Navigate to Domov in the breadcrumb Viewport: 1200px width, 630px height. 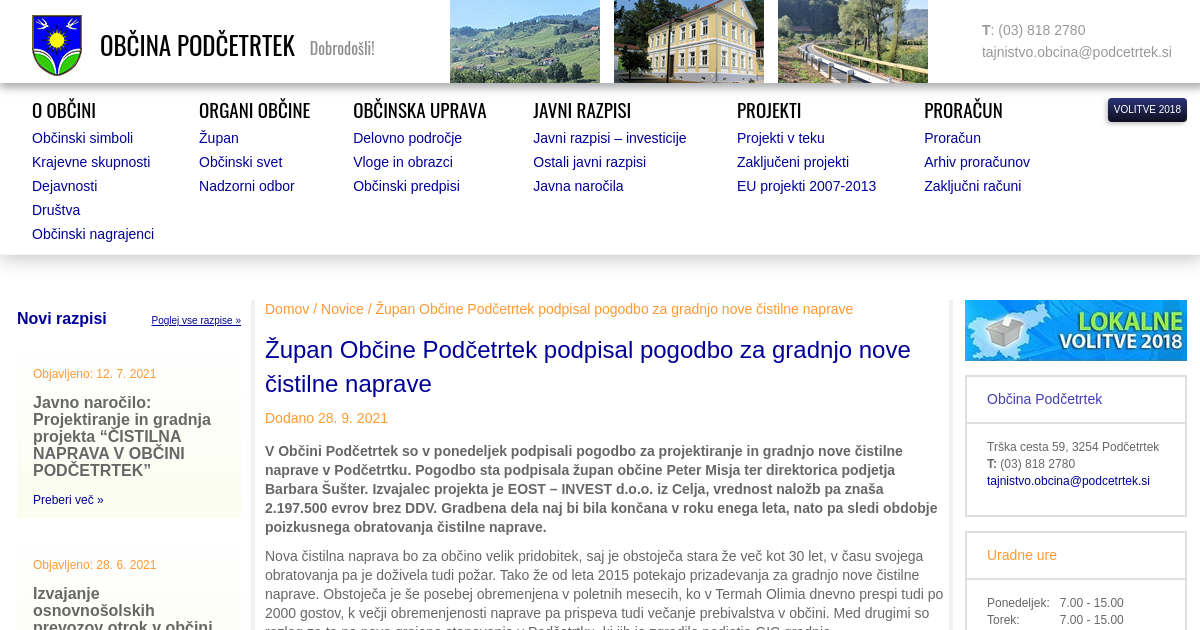(x=287, y=309)
